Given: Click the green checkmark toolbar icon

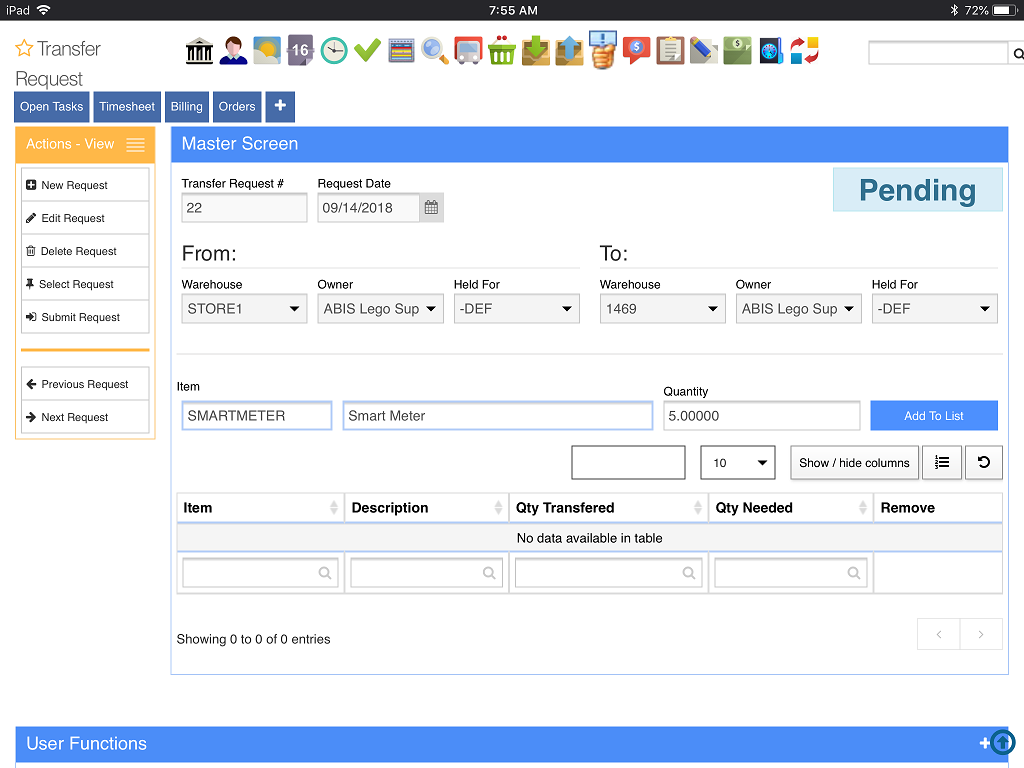Looking at the screenshot, I should point(367,50).
